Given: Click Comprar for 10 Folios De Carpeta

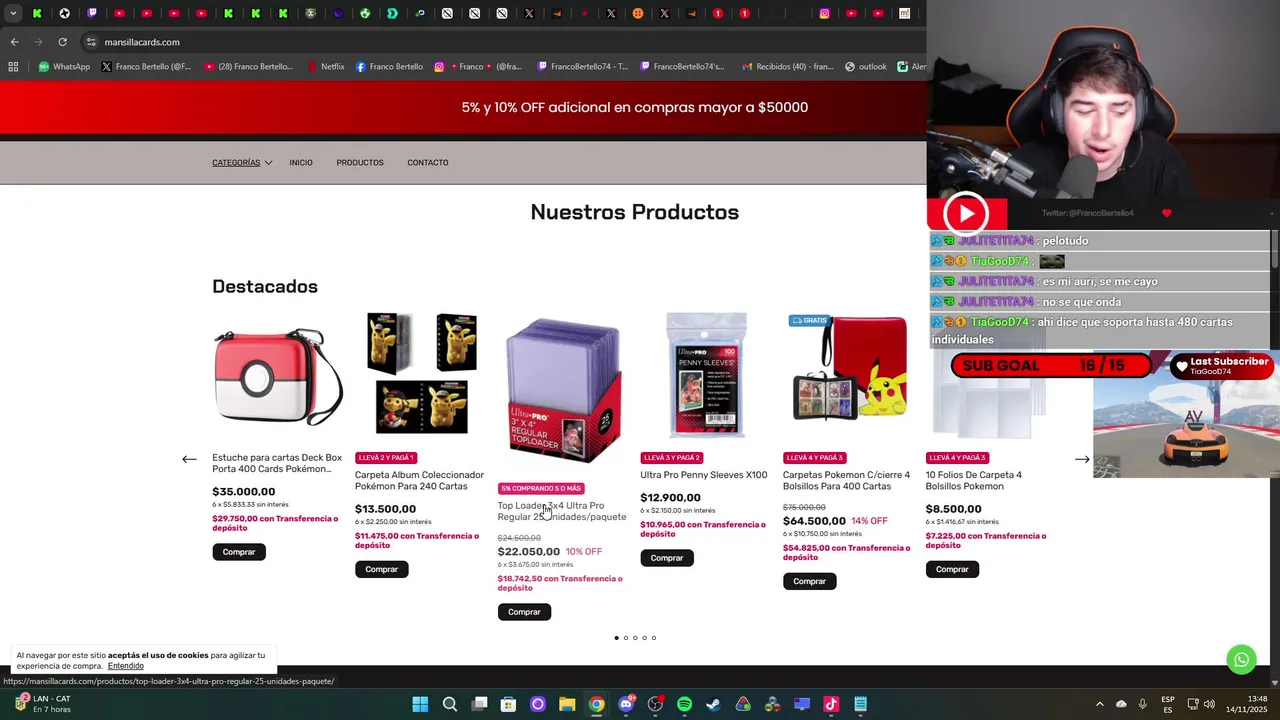Looking at the screenshot, I should tap(952, 569).
